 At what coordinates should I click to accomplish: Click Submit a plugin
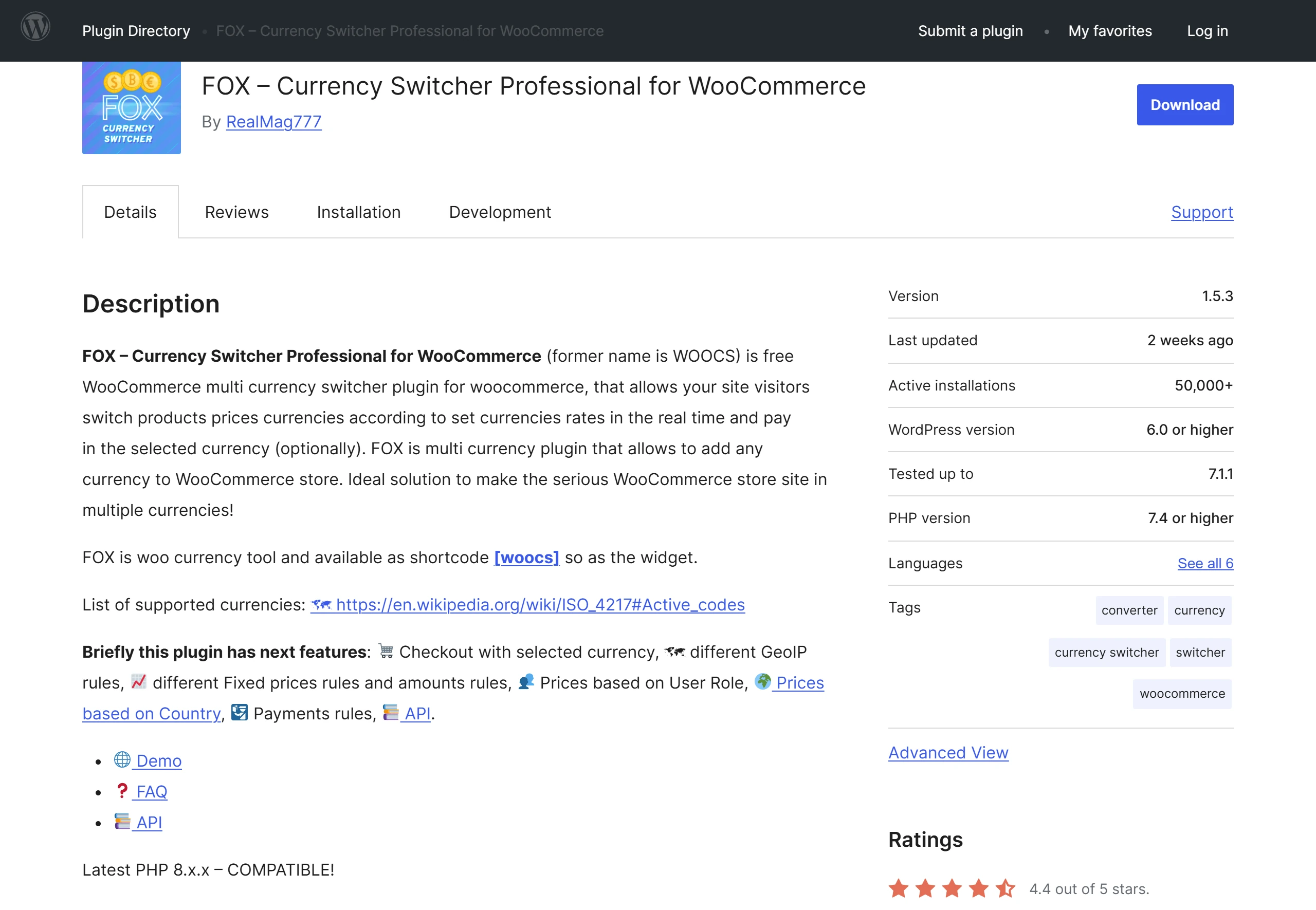971,31
